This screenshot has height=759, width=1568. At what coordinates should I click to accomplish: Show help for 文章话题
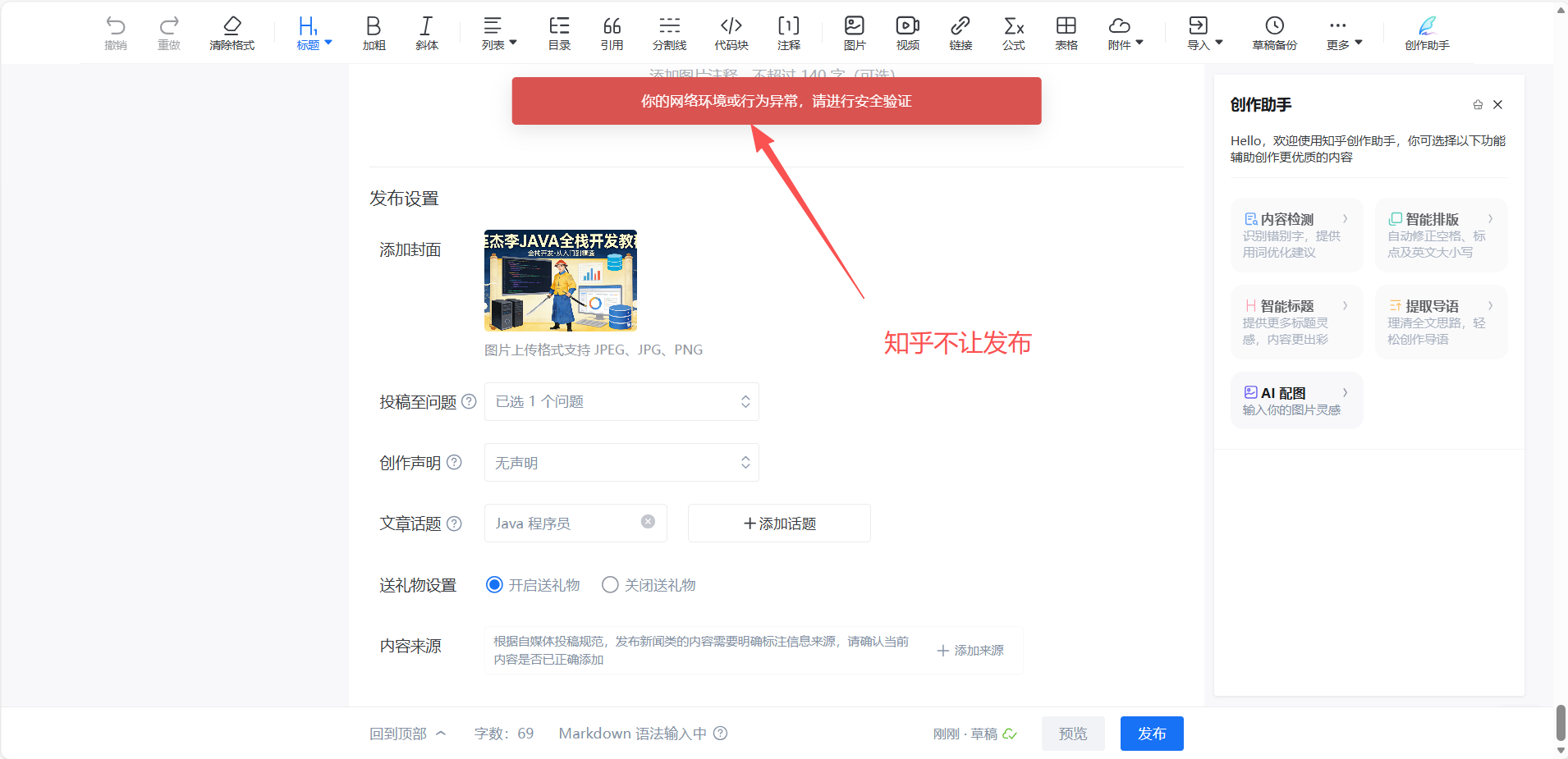(x=454, y=524)
